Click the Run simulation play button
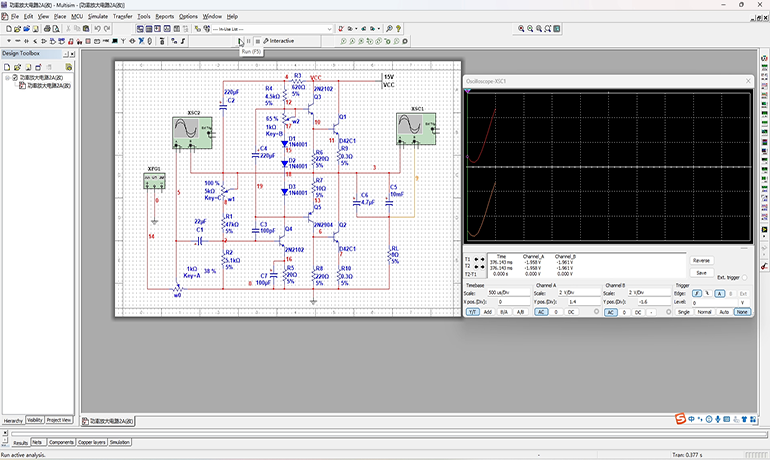This screenshot has width=770, height=460. 240,41
